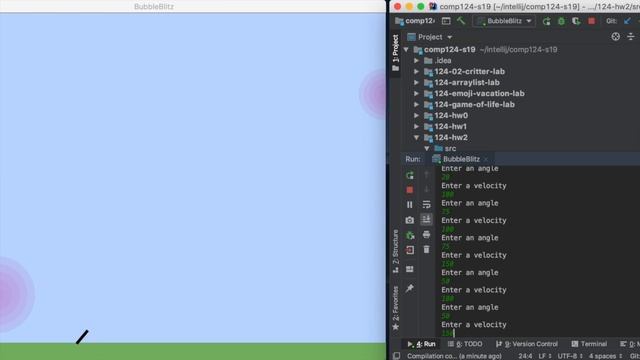Click the 24:4 cursor position status
640x360 pixels.
[525, 356]
